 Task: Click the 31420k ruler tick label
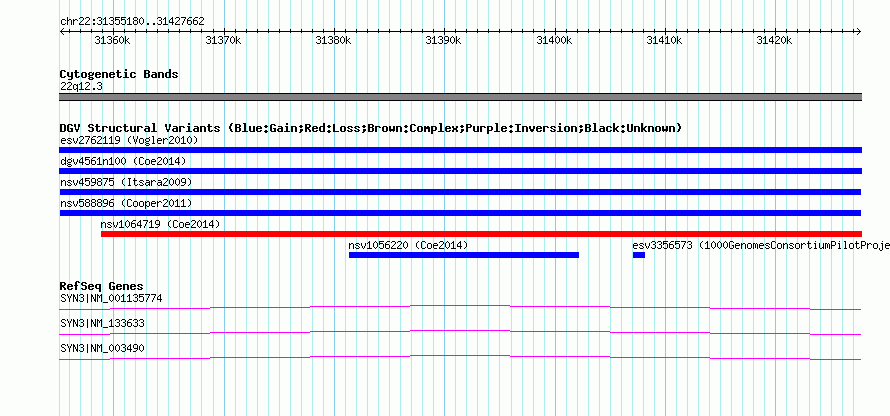click(775, 40)
